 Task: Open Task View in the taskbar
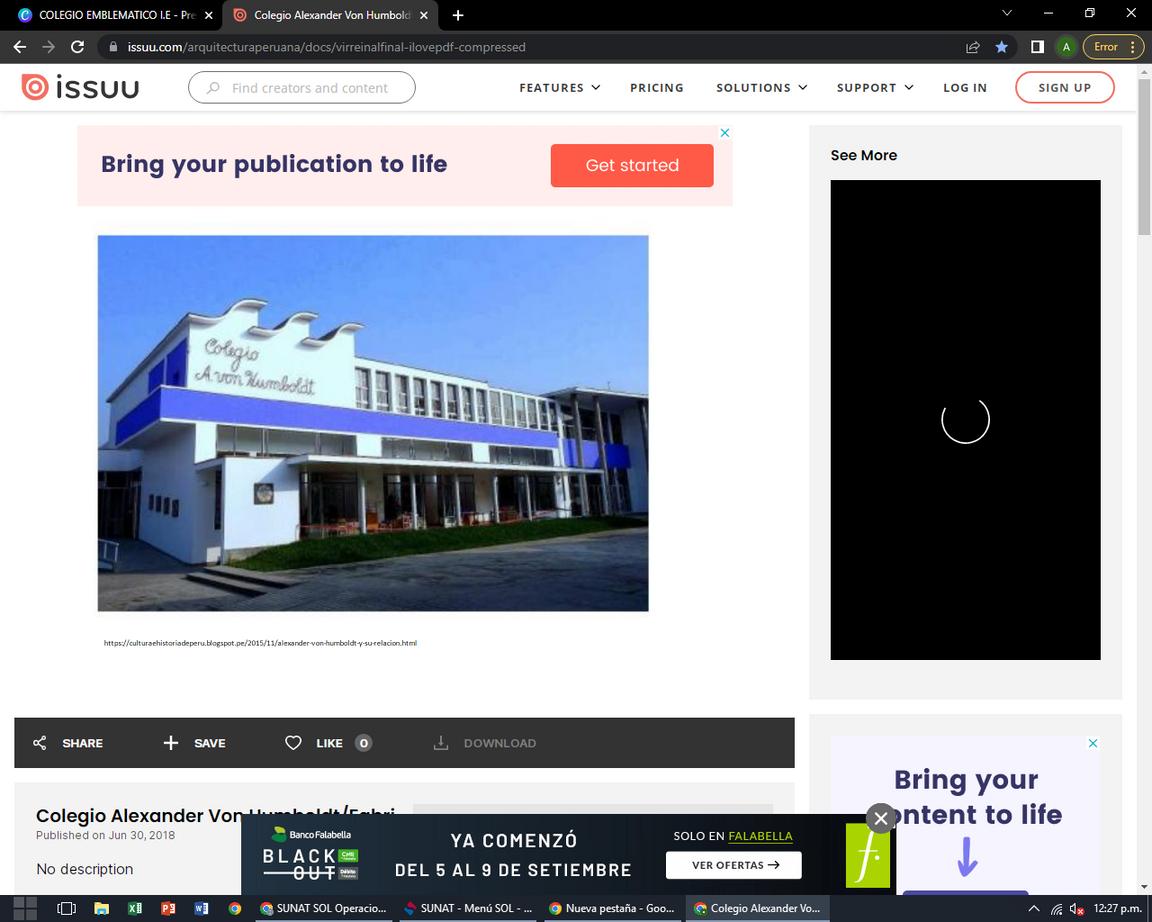(x=66, y=908)
